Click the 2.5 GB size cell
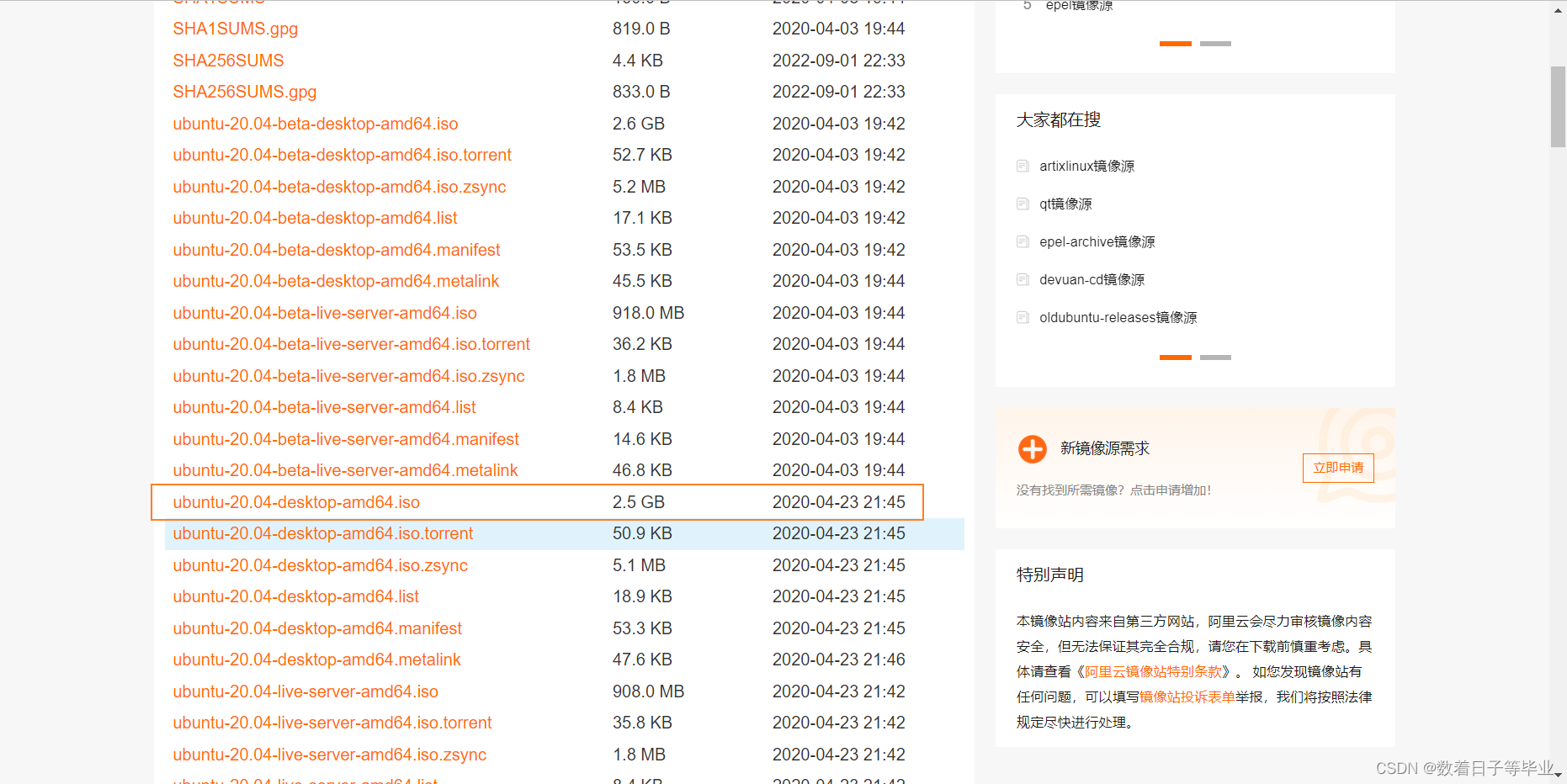 coord(638,502)
